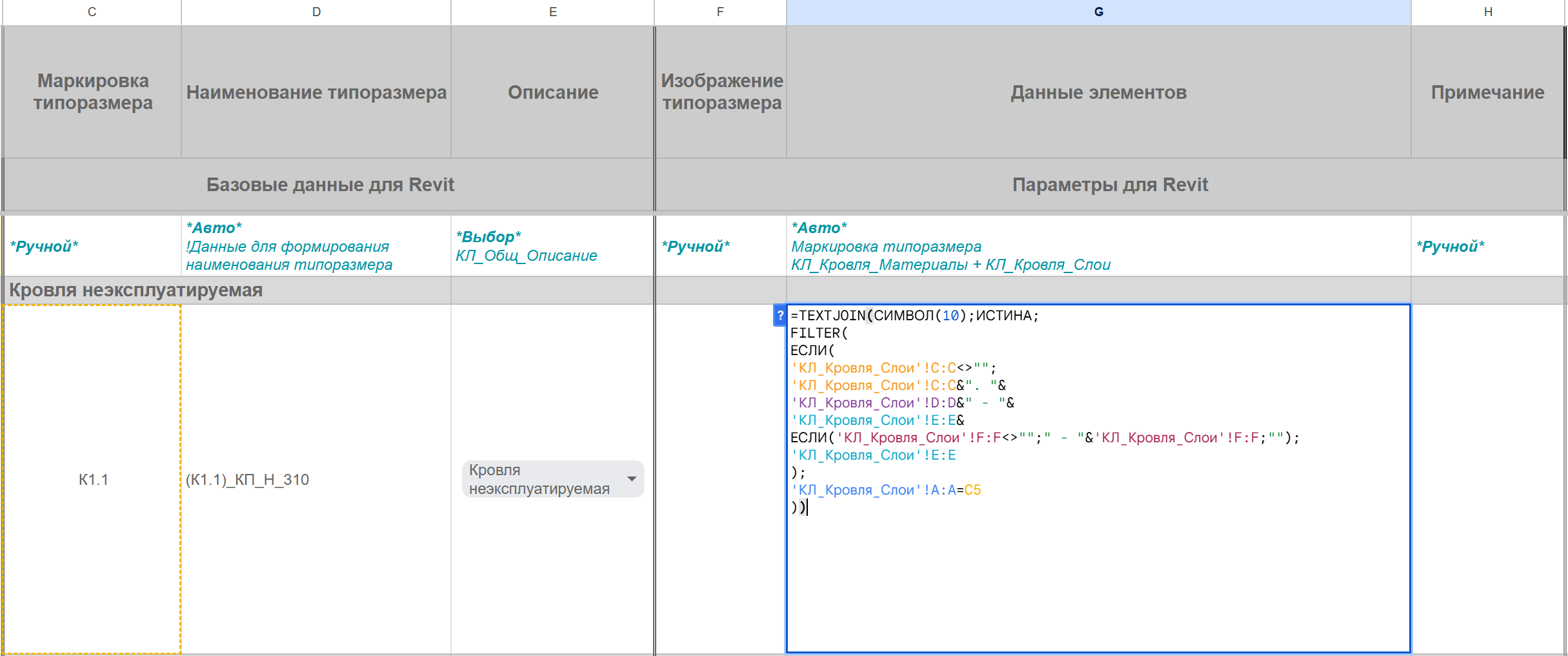The width and height of the screenshot is (1568, 656).
Task: Click the К1.1 marking cell
Action: pyautogui.click(x=92, y=479)
